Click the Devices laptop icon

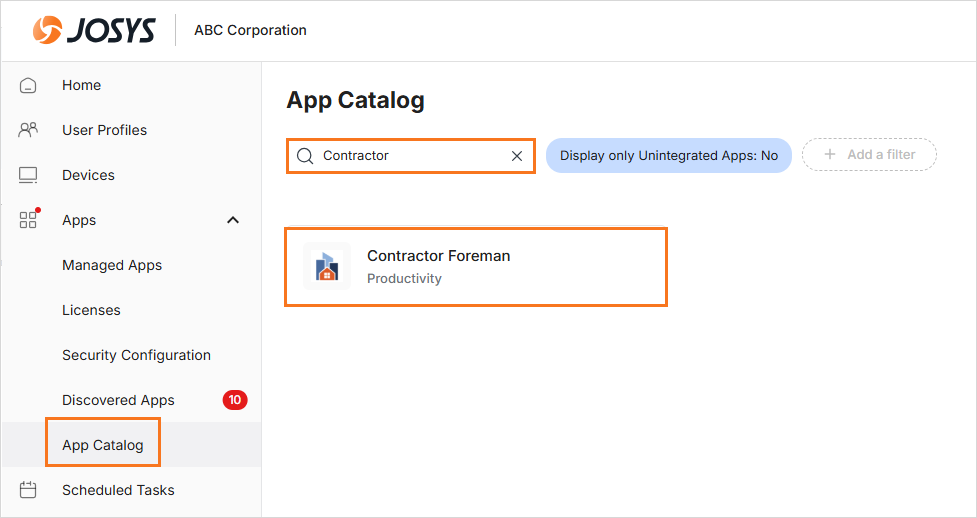pos(28,175)
